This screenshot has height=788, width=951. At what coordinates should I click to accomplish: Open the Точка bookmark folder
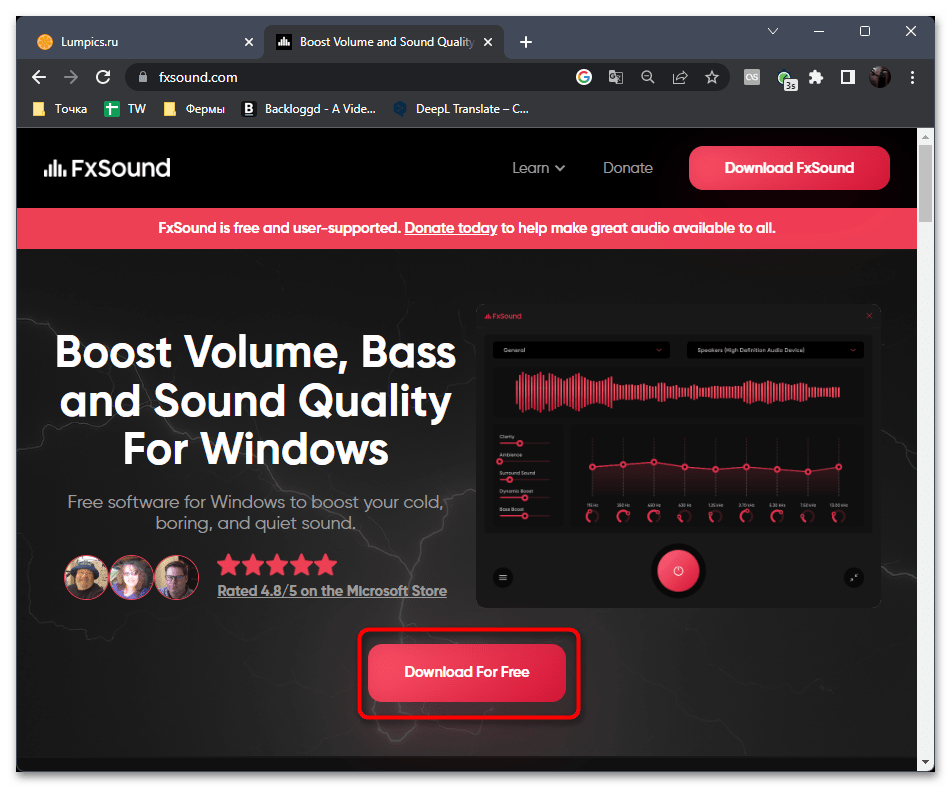(59, 109)
